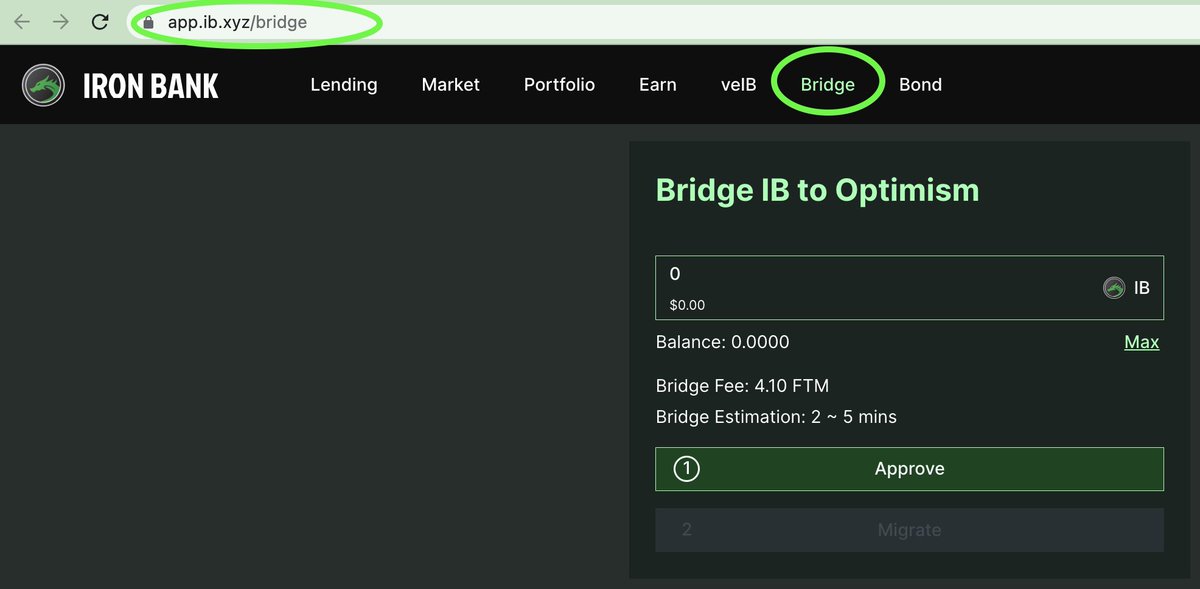Go to the Portfolio tab
This screenshot has height=589, width=1200.
pos(559,85)
